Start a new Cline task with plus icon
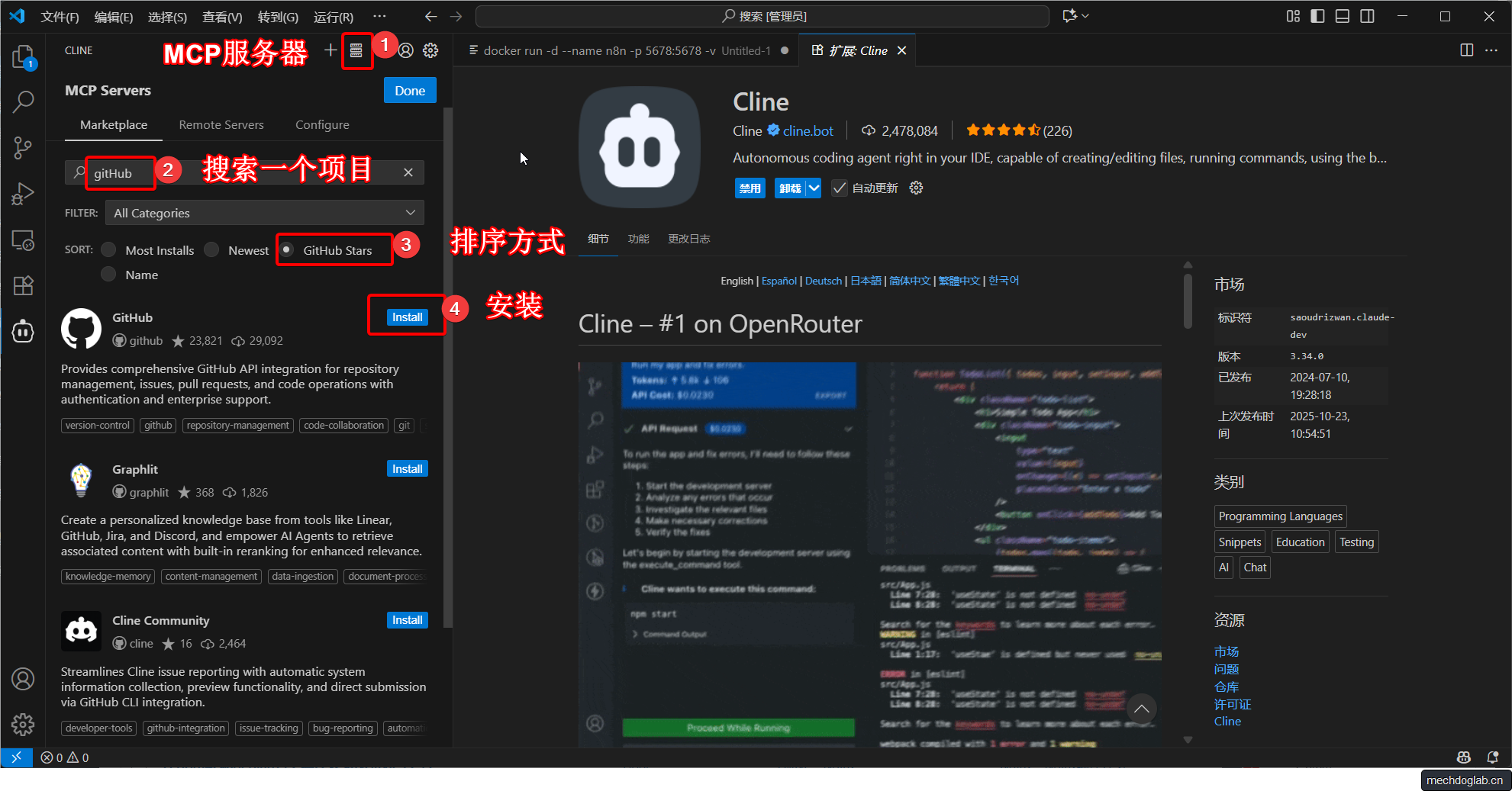1512x791 pixels. [330, 50]
